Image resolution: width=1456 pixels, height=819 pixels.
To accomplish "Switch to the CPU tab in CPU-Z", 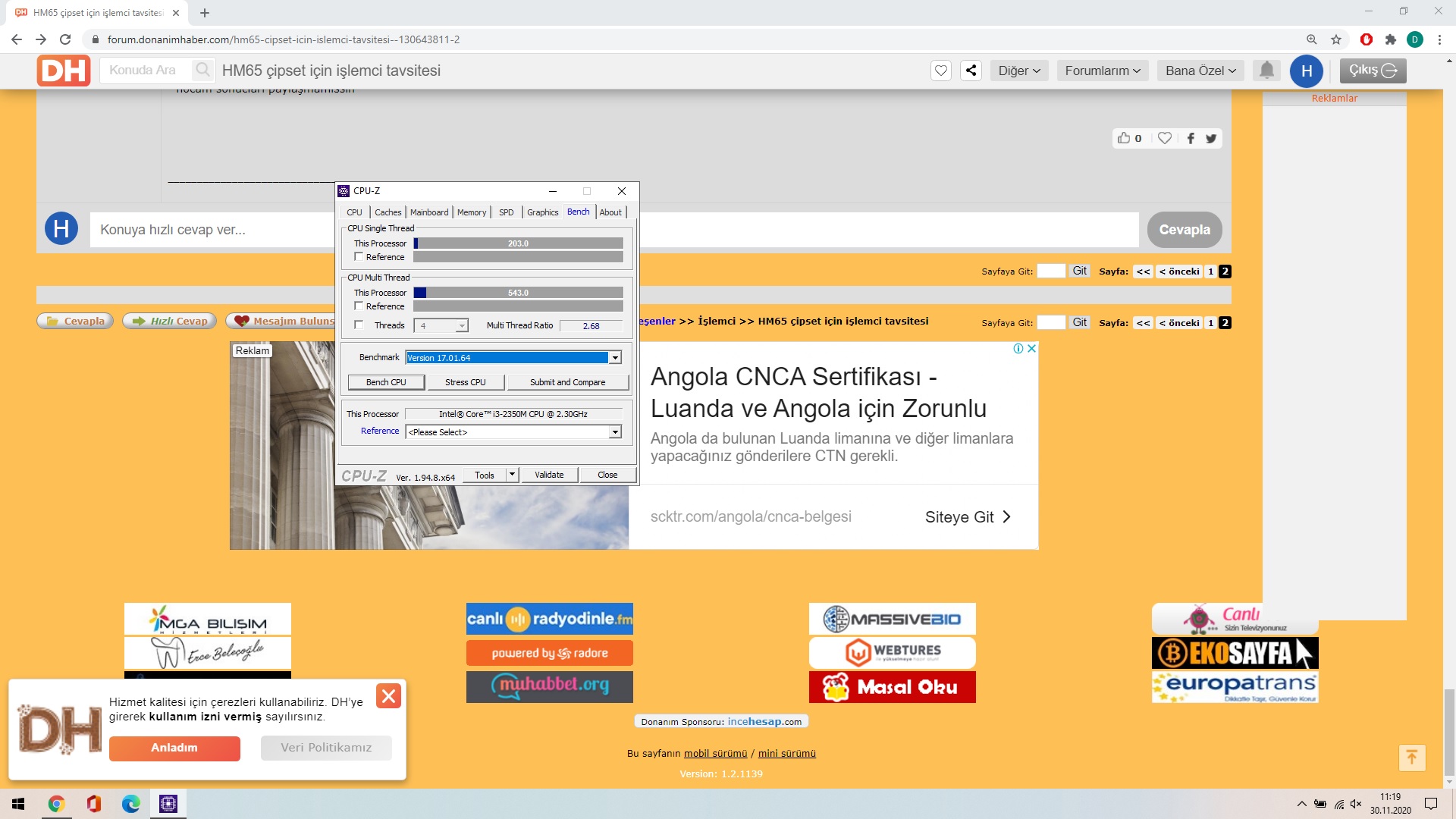I will click(x=354, y=212).
